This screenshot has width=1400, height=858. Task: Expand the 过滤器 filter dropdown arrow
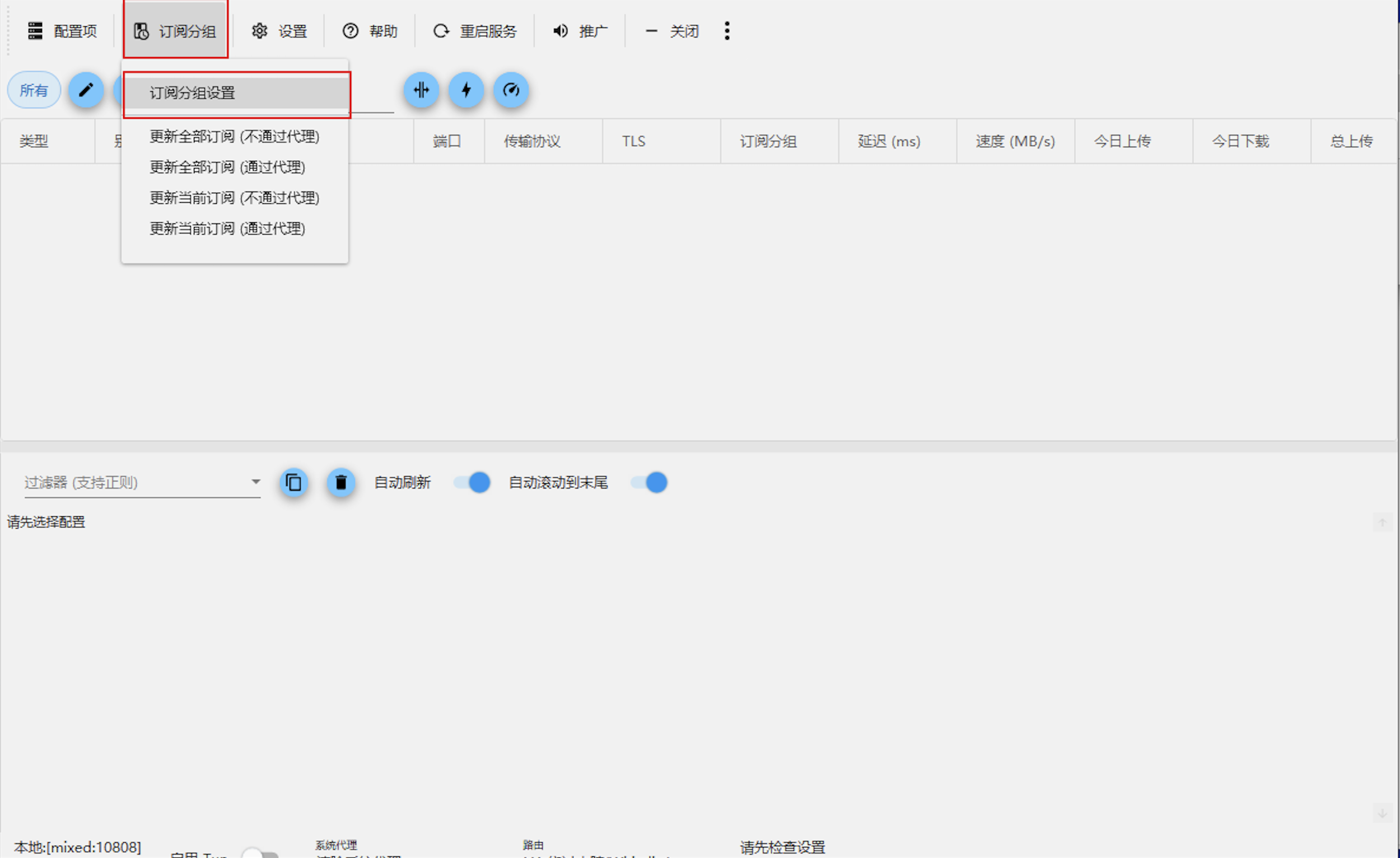[x=256, y=482]
